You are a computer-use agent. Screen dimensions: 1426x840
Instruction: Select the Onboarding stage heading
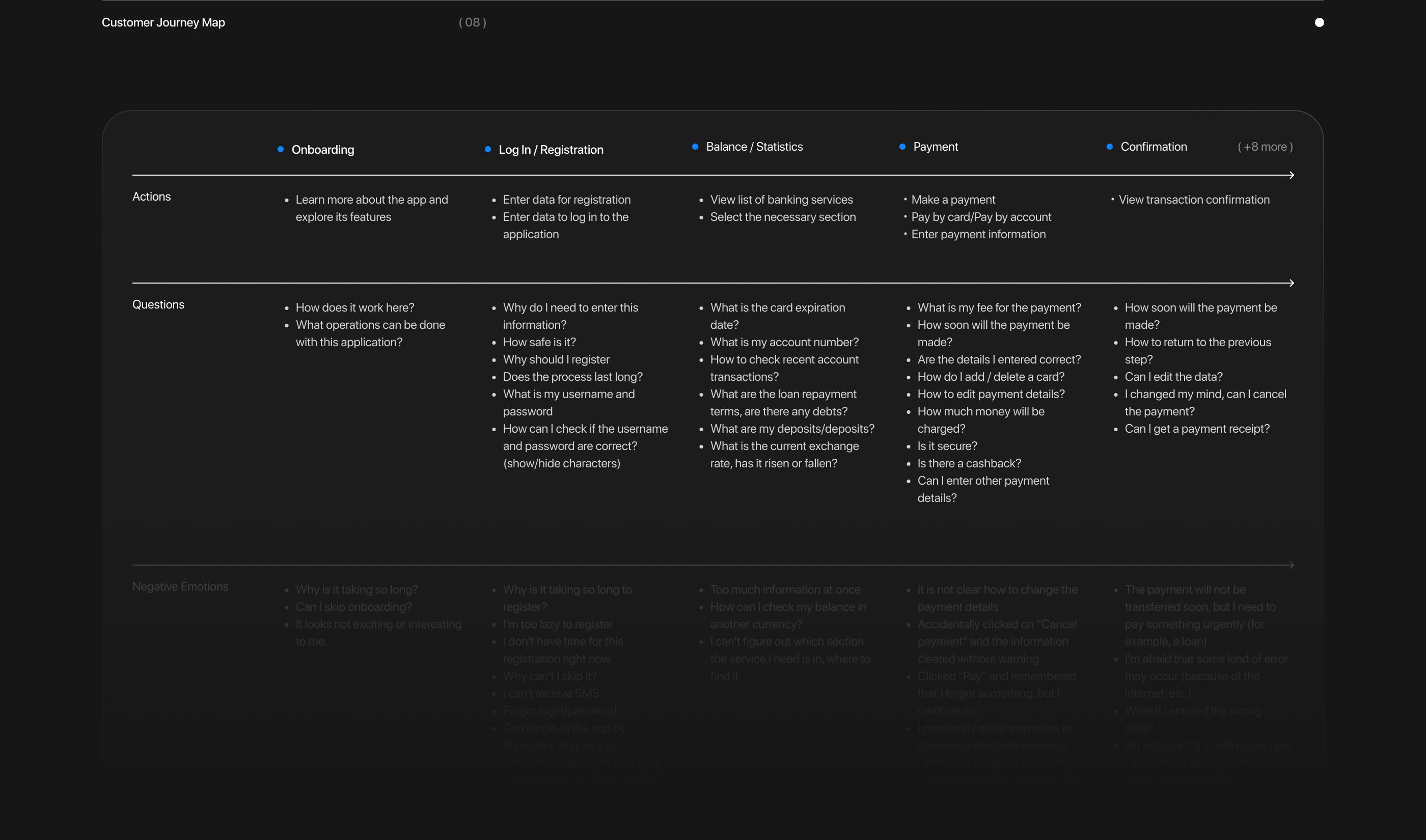[323, 150]
